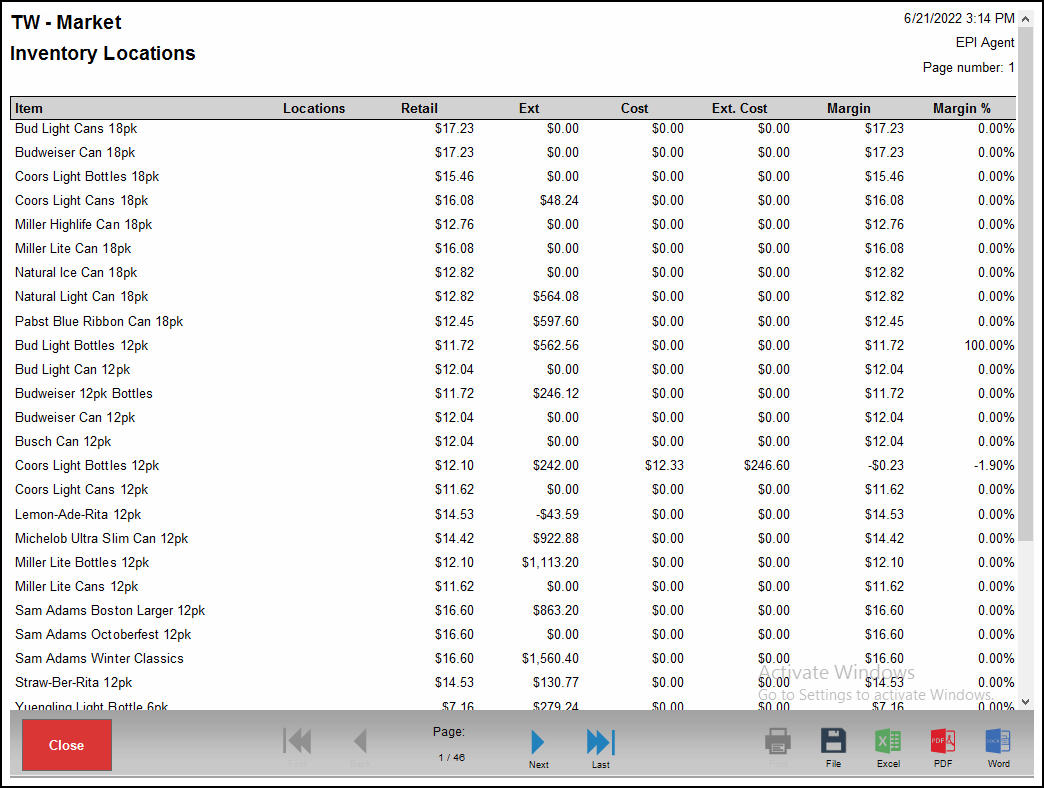The image size is (1044, 788).
Task: Select Miller Highlife Can 18pk item
Action: click(83, 224)
